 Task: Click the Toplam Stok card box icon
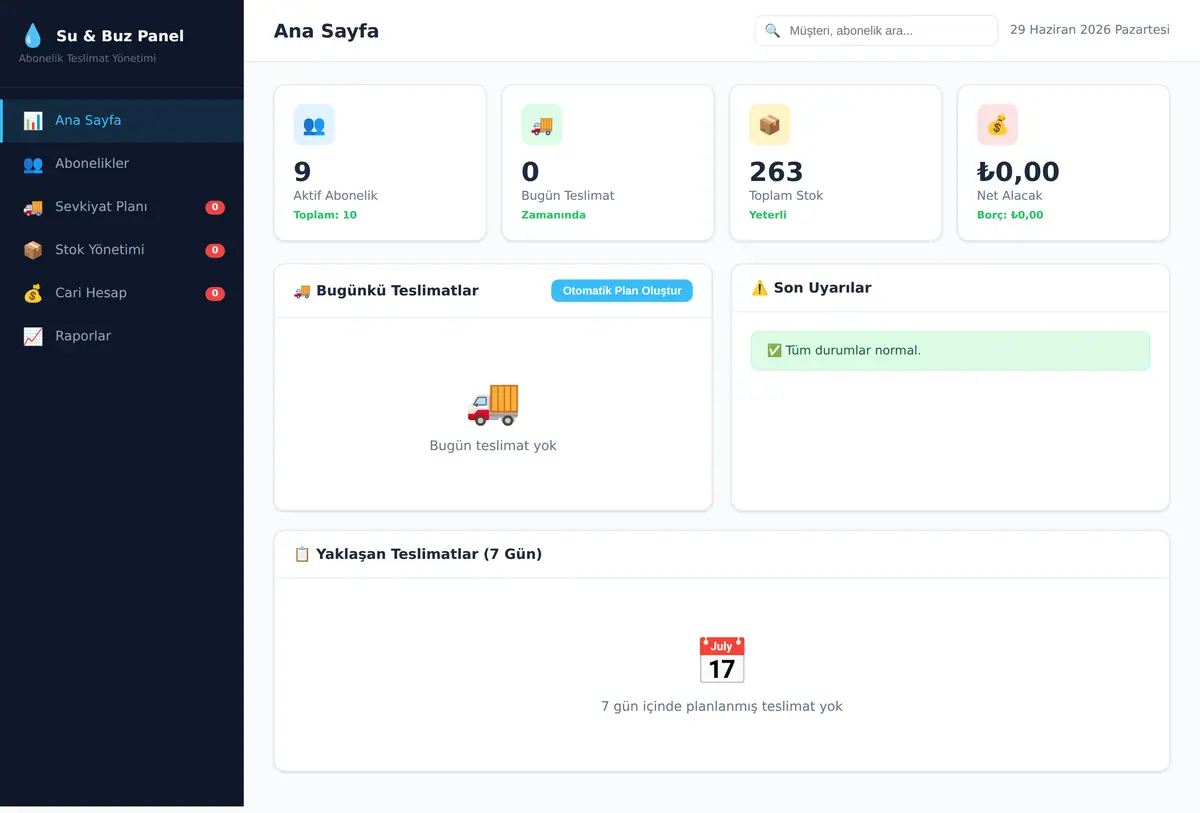[770, 125]
